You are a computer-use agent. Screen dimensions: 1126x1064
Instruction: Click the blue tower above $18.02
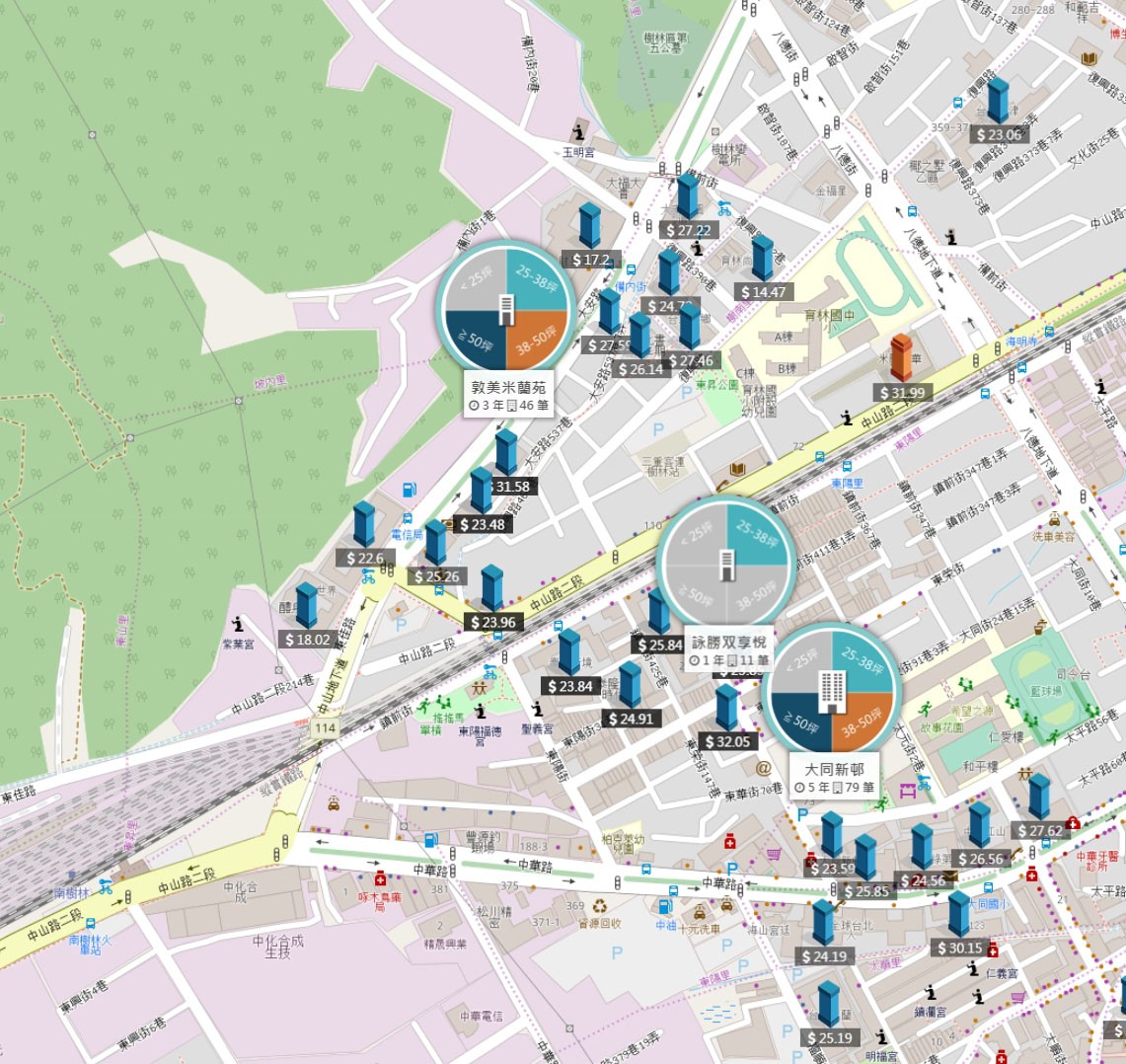pos(307,605)
